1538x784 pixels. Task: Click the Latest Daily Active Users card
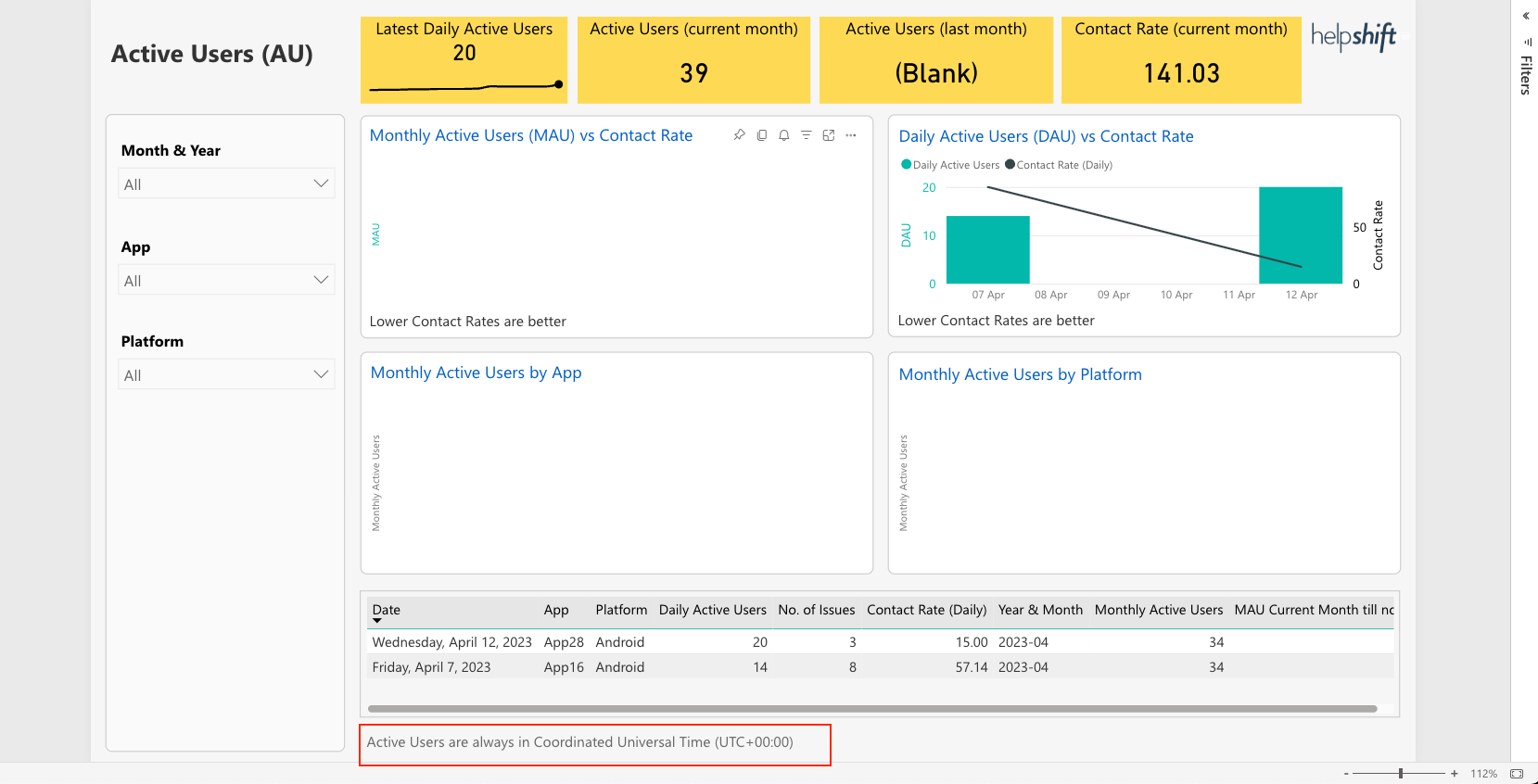tap(464, 59)
